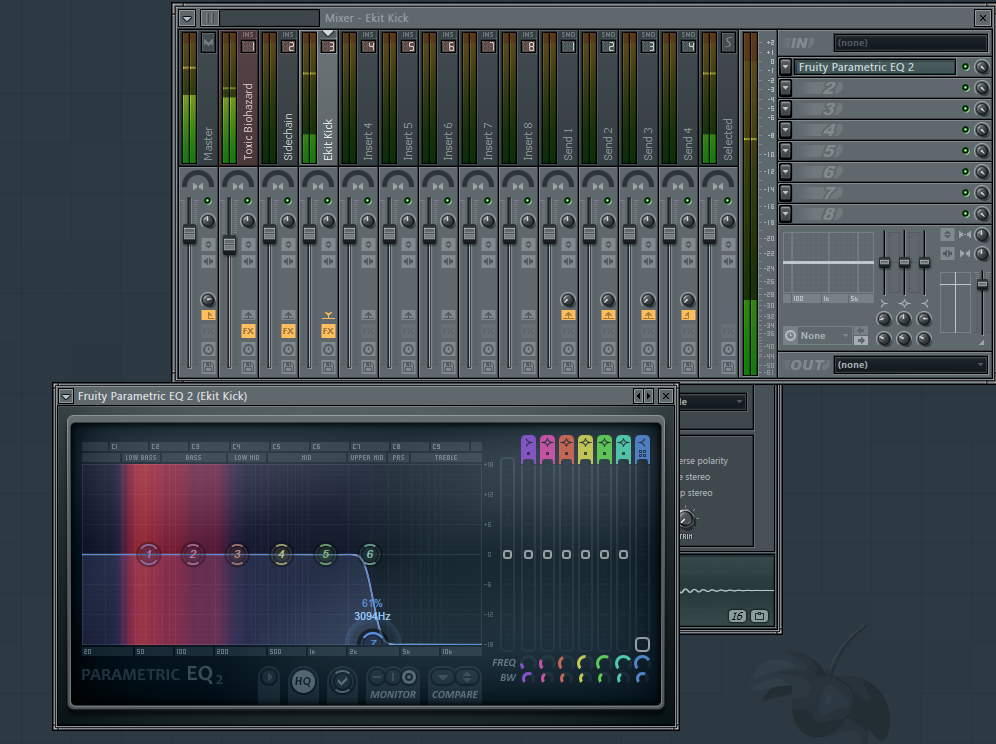
Task: Toggle FX enable on Toxic Biohazard track
Action: click(248, 331)
